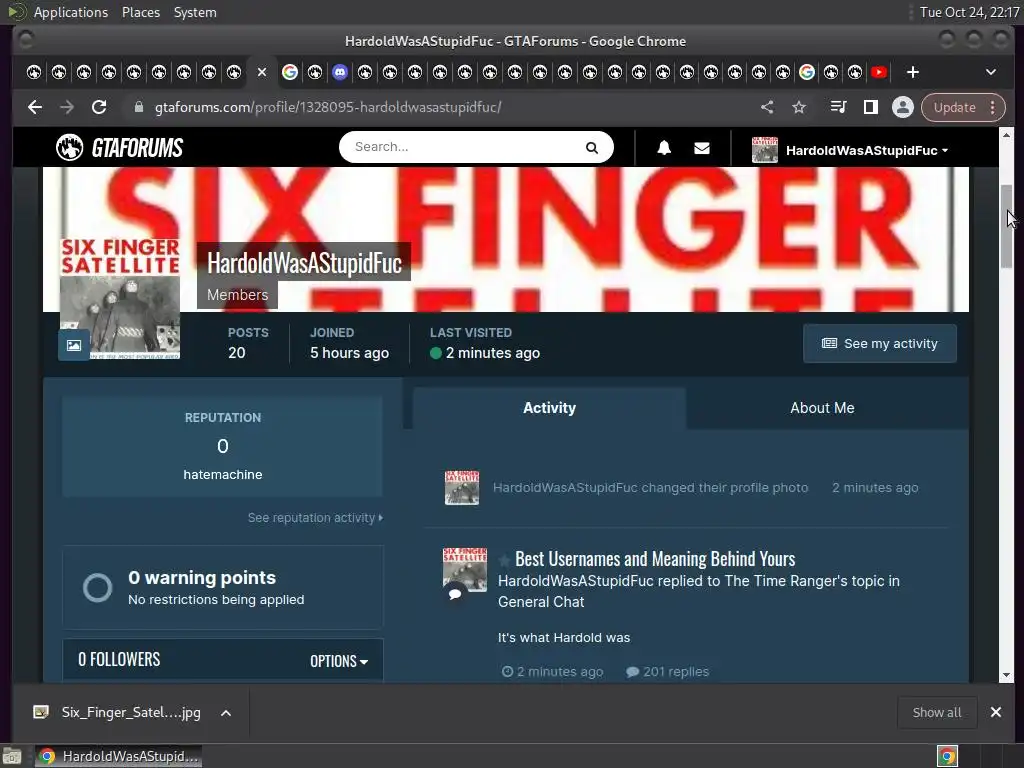1024x768 pixels.
Task: Click the search magnifier icon
Action: coord(592,148)
